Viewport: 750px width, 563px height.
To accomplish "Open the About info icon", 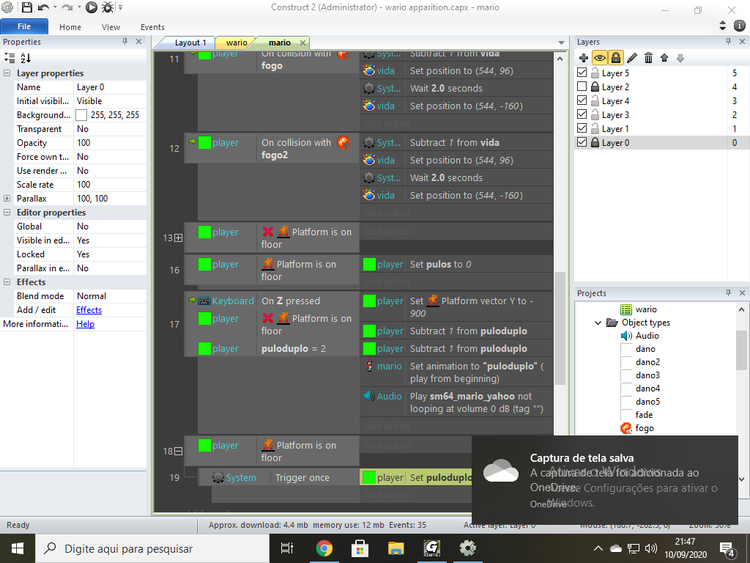I will pos(739,26).
